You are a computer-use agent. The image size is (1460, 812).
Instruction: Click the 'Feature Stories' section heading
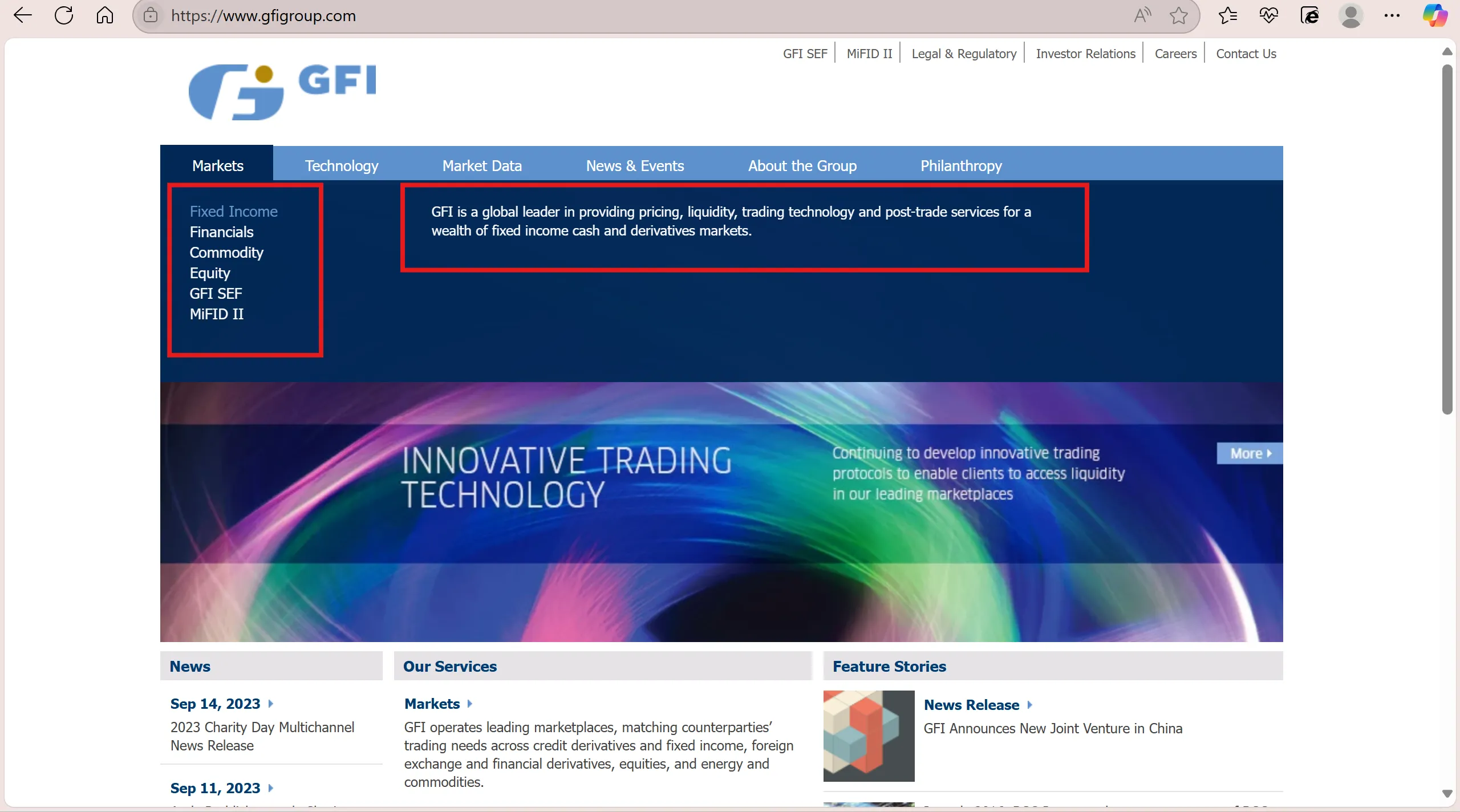(889, 666)
